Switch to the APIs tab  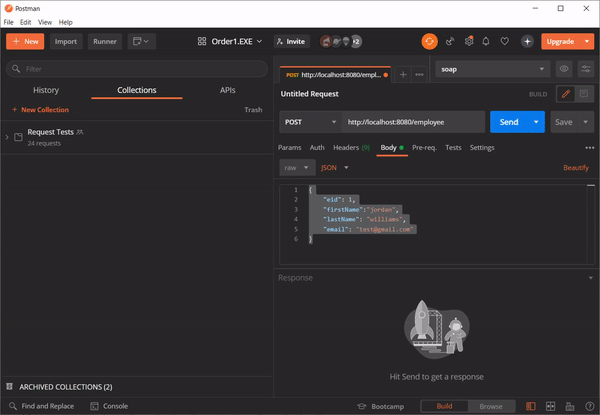pyautogui.click(x=227, y=90)
